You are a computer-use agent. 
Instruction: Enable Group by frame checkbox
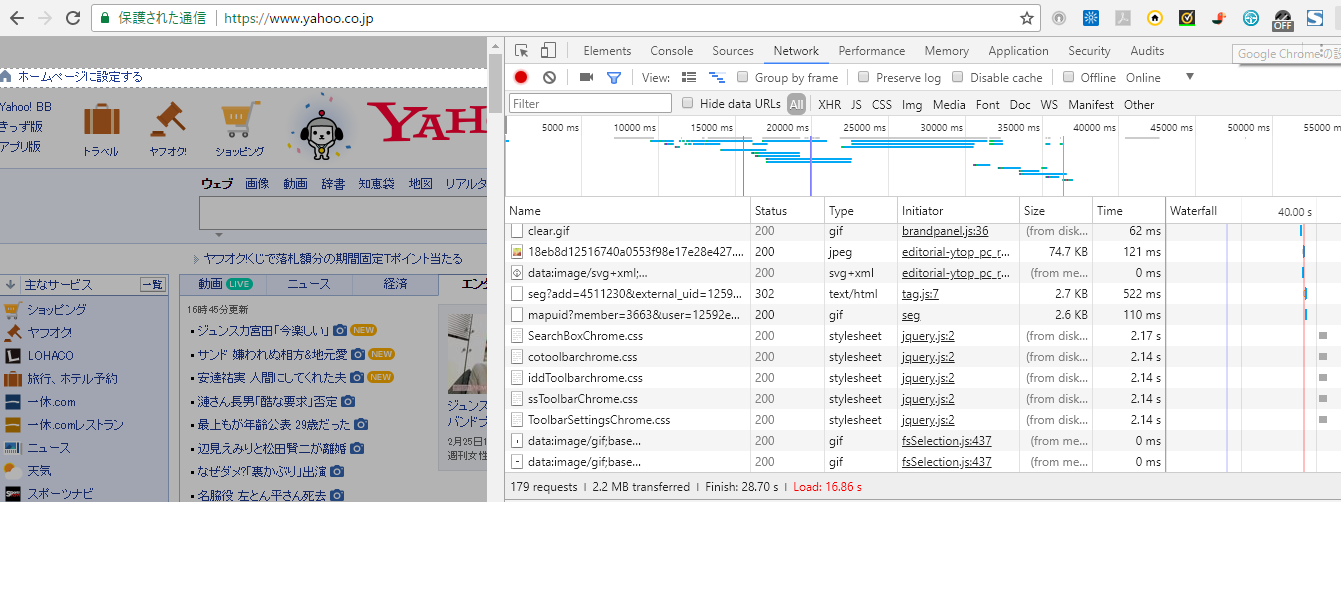pyautogui.click(x=743, y=77)
